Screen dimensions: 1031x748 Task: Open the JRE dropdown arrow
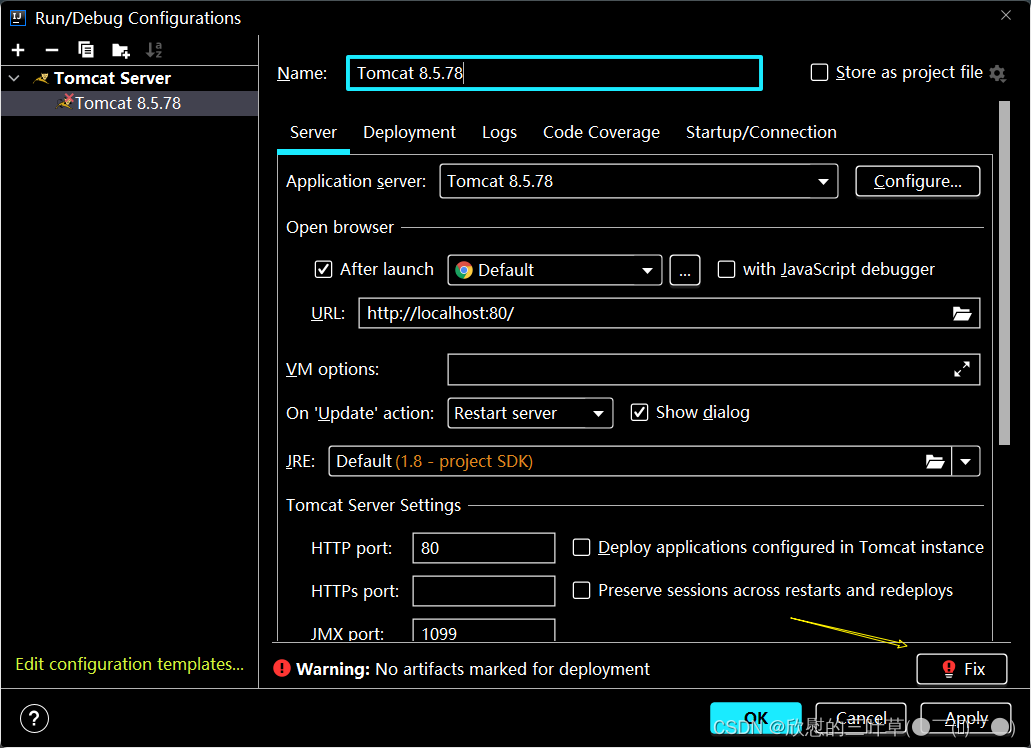(x=965, y=461)
